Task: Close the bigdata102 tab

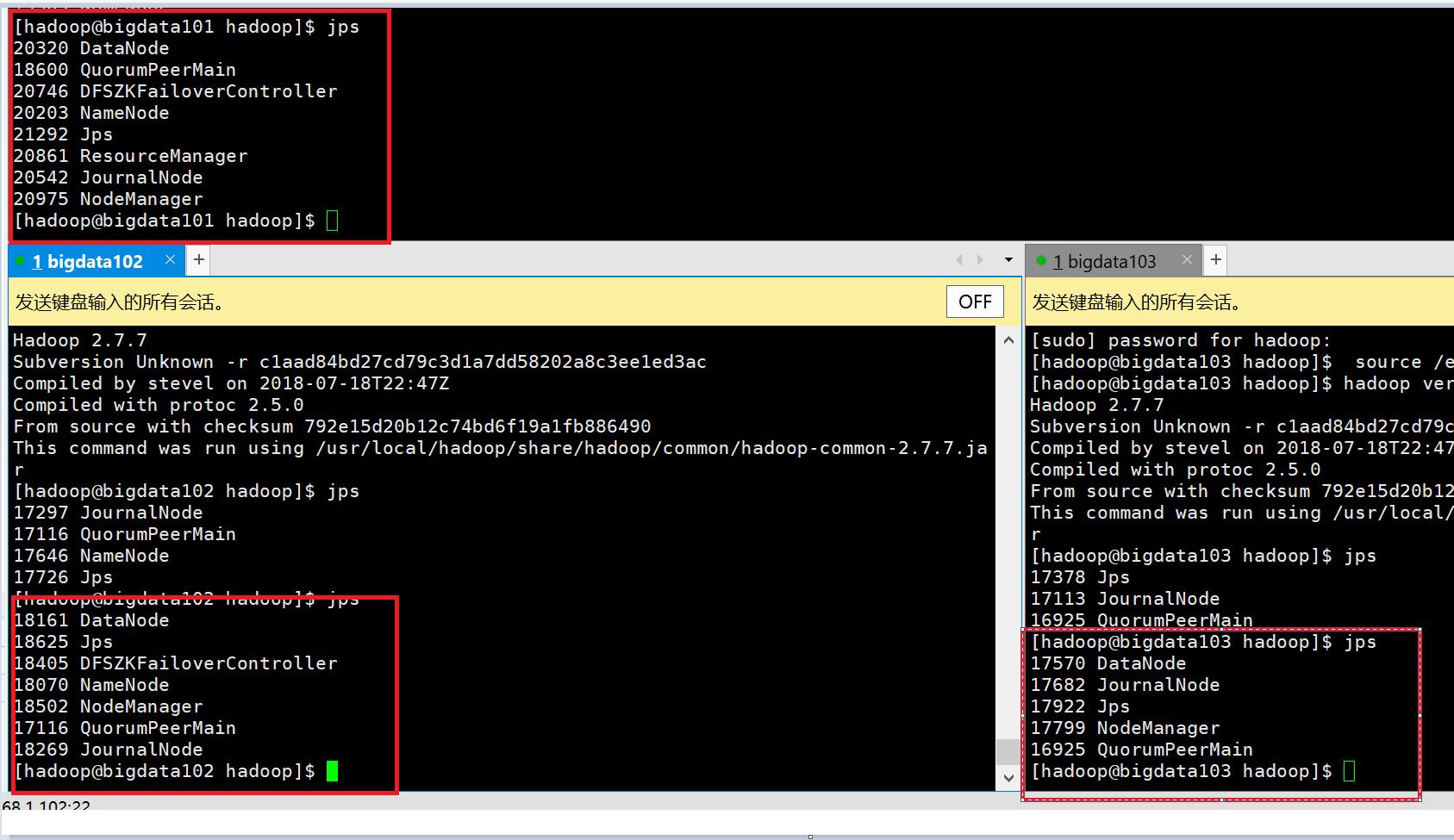Action: tap(170, 259)
